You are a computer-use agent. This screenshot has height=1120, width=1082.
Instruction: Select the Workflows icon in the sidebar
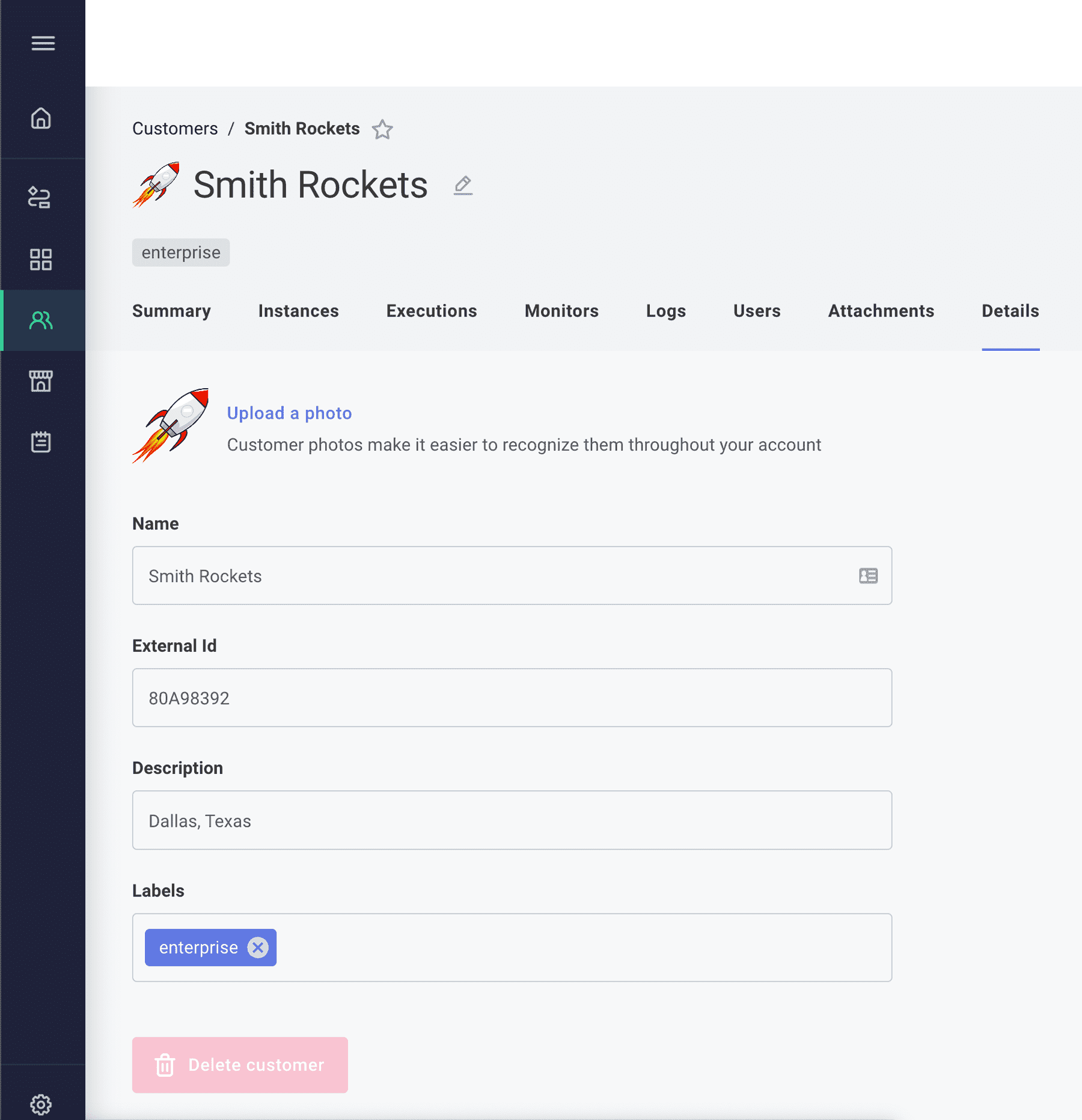pos(41,198)
